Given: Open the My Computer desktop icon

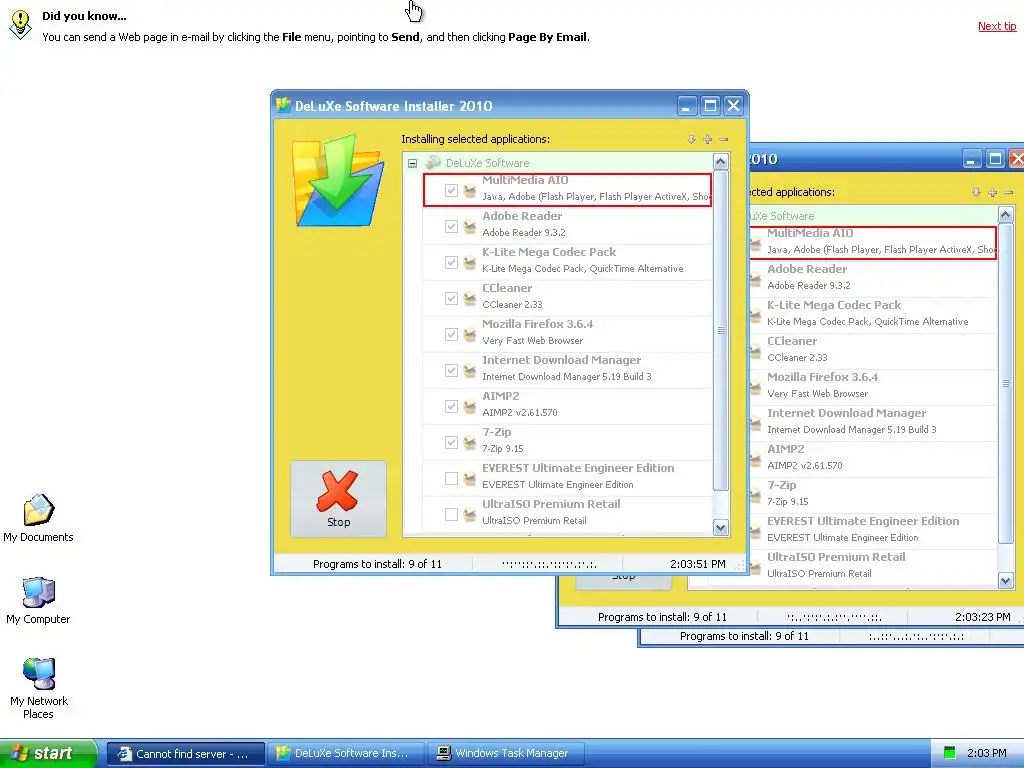Looking at the screenshot, I should [x=39, y=592].
